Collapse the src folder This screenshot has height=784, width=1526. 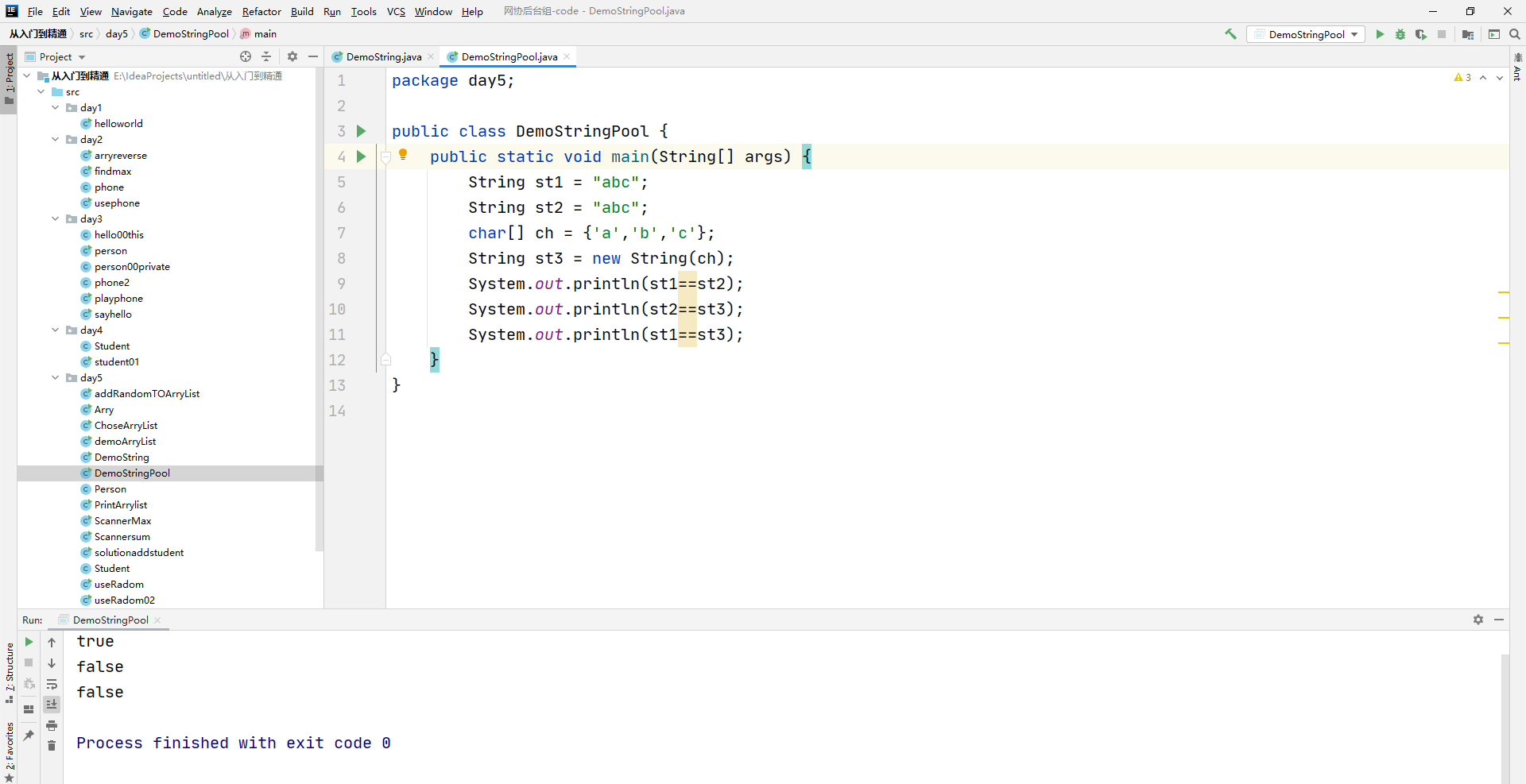(x=41, y=92)
